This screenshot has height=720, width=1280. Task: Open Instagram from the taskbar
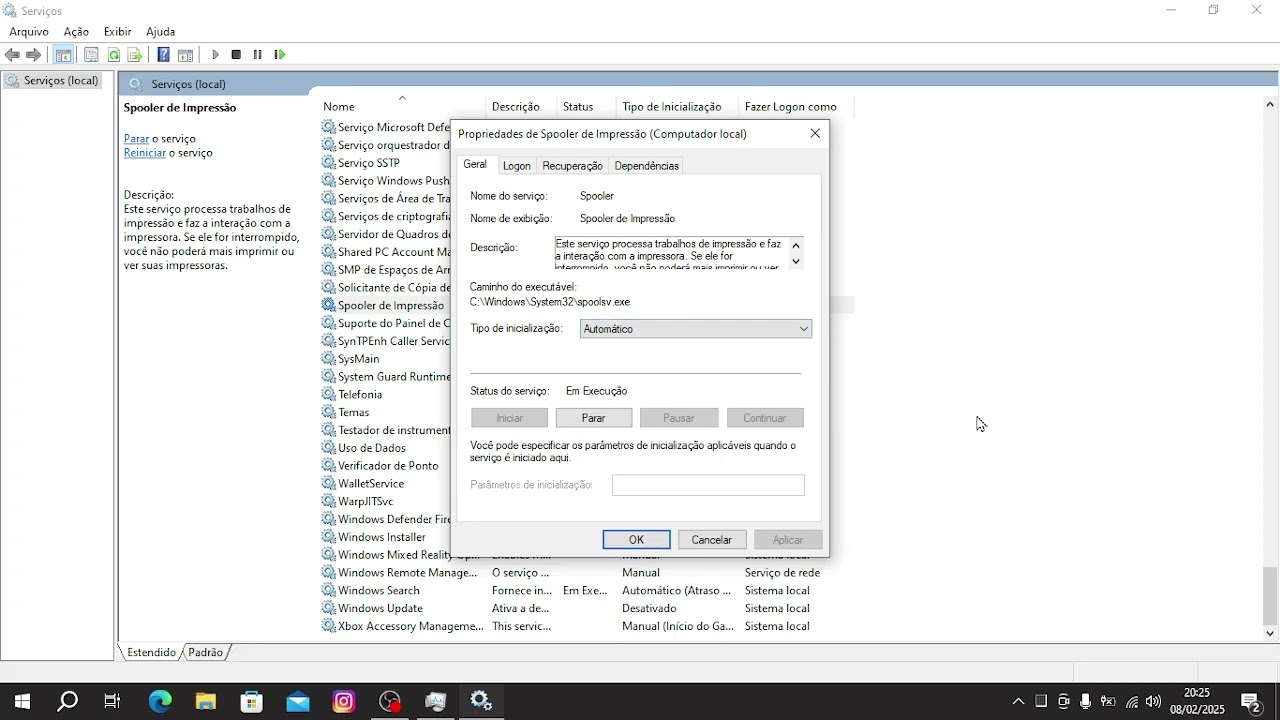tap(343, 702)
